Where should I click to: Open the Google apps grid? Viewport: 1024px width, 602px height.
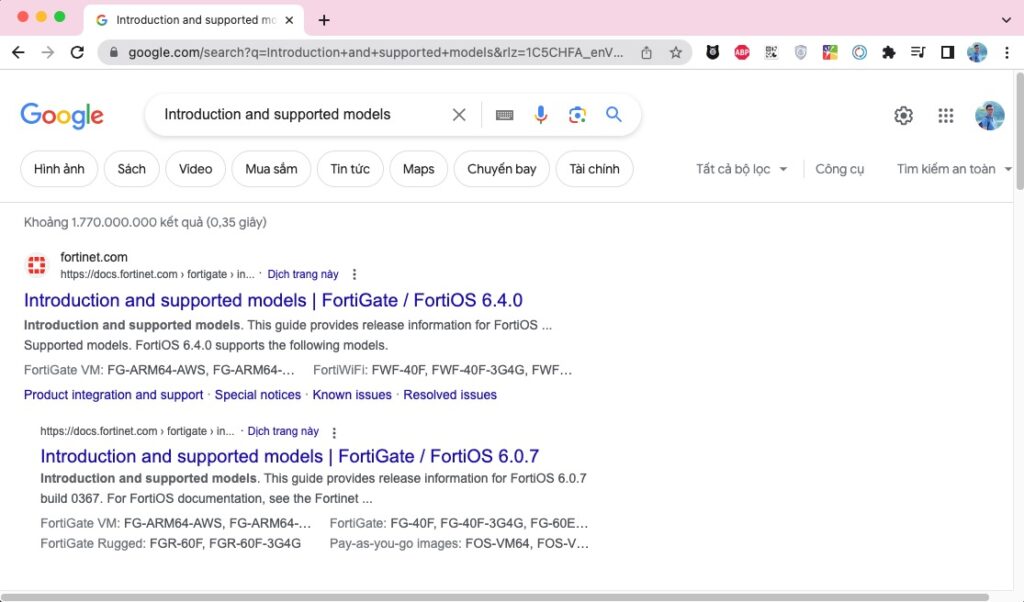tap(946, 116)
